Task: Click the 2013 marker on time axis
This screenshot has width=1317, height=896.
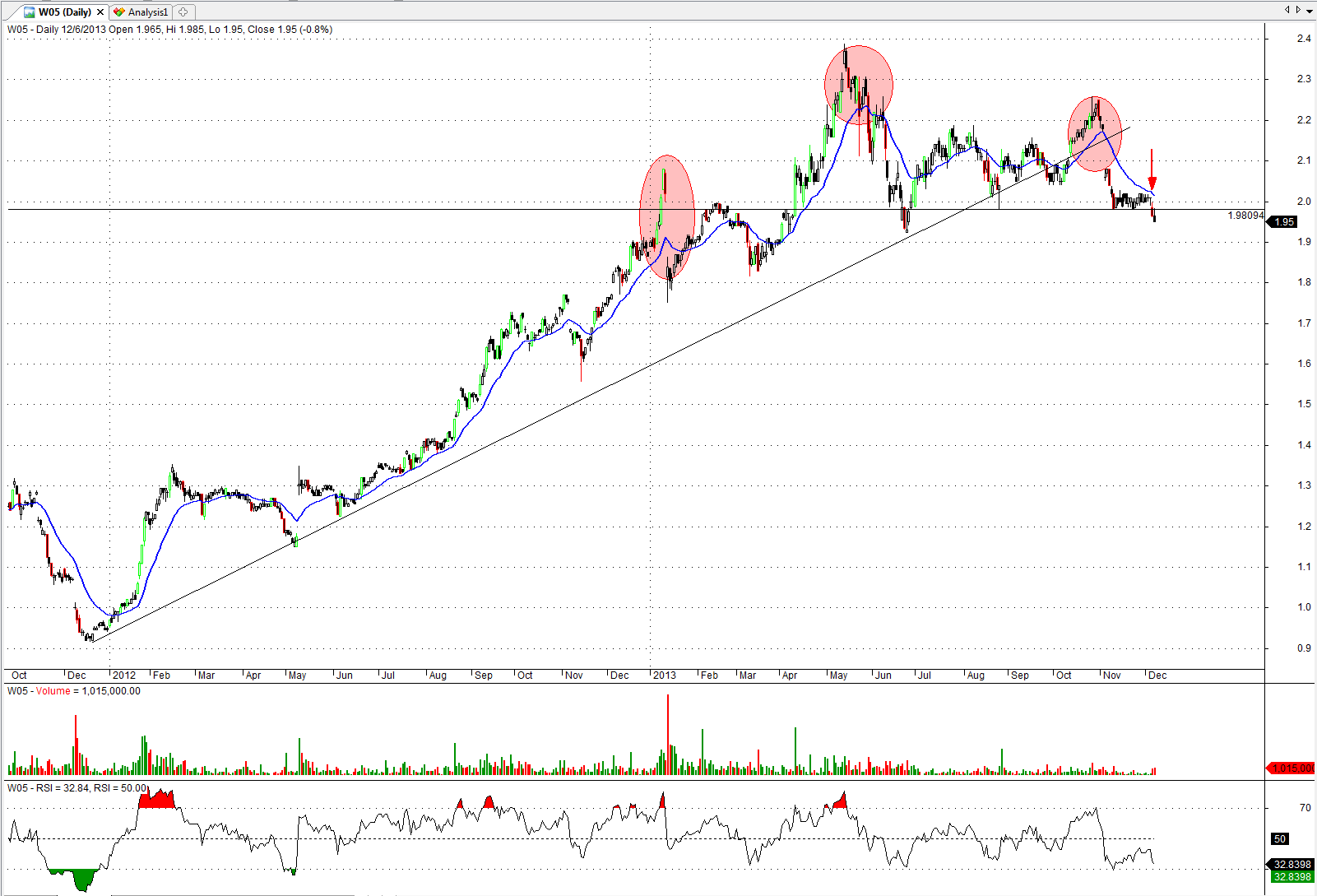Action: (x=664, y=675)
